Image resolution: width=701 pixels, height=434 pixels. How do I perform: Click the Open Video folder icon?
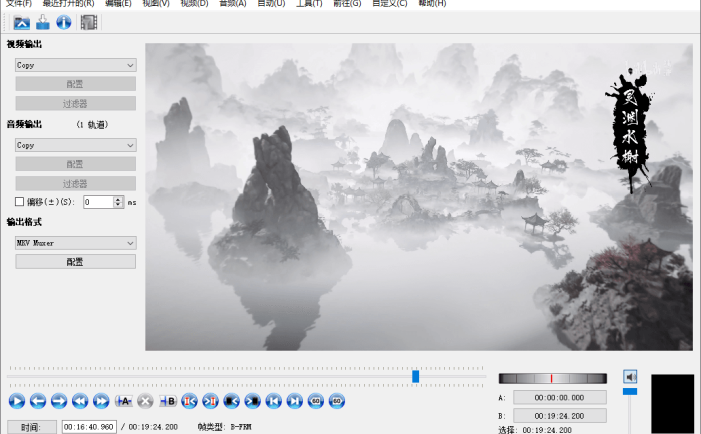tap(21, 22)
